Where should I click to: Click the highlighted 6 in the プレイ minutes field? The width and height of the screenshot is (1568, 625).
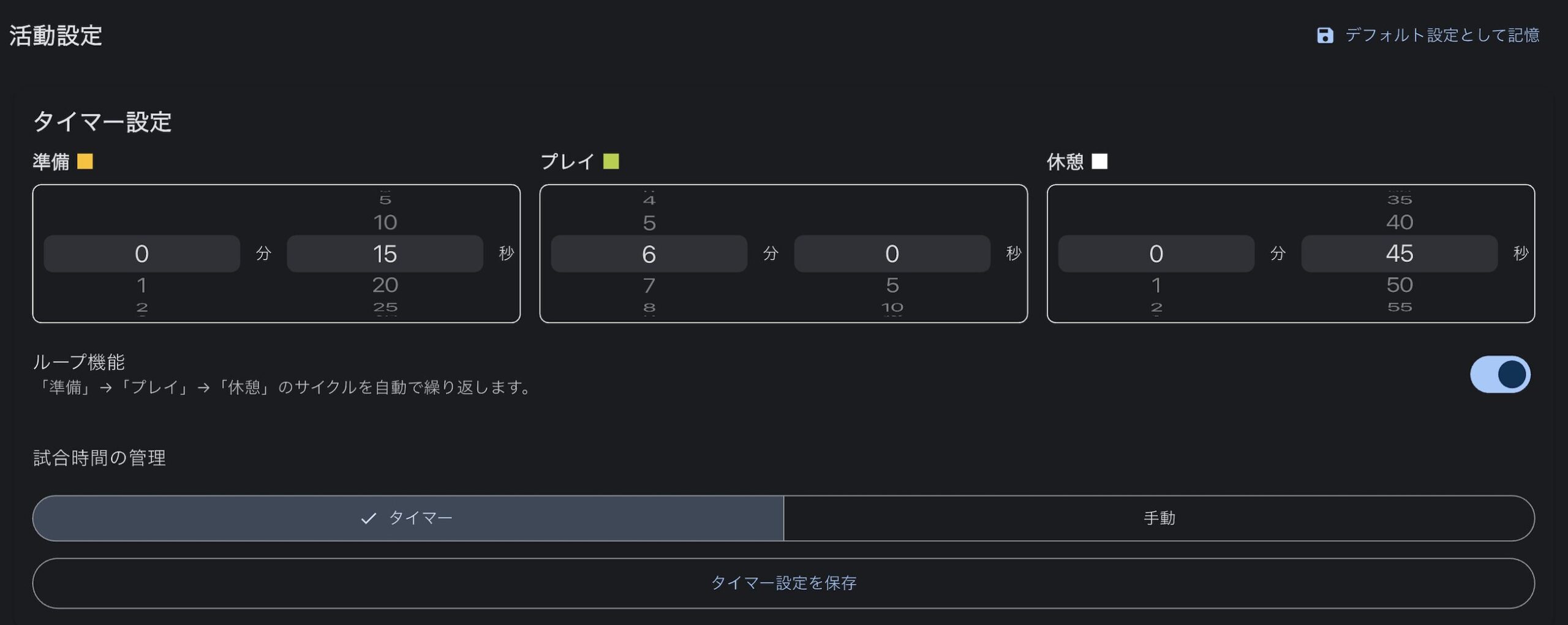coord(649,253)
